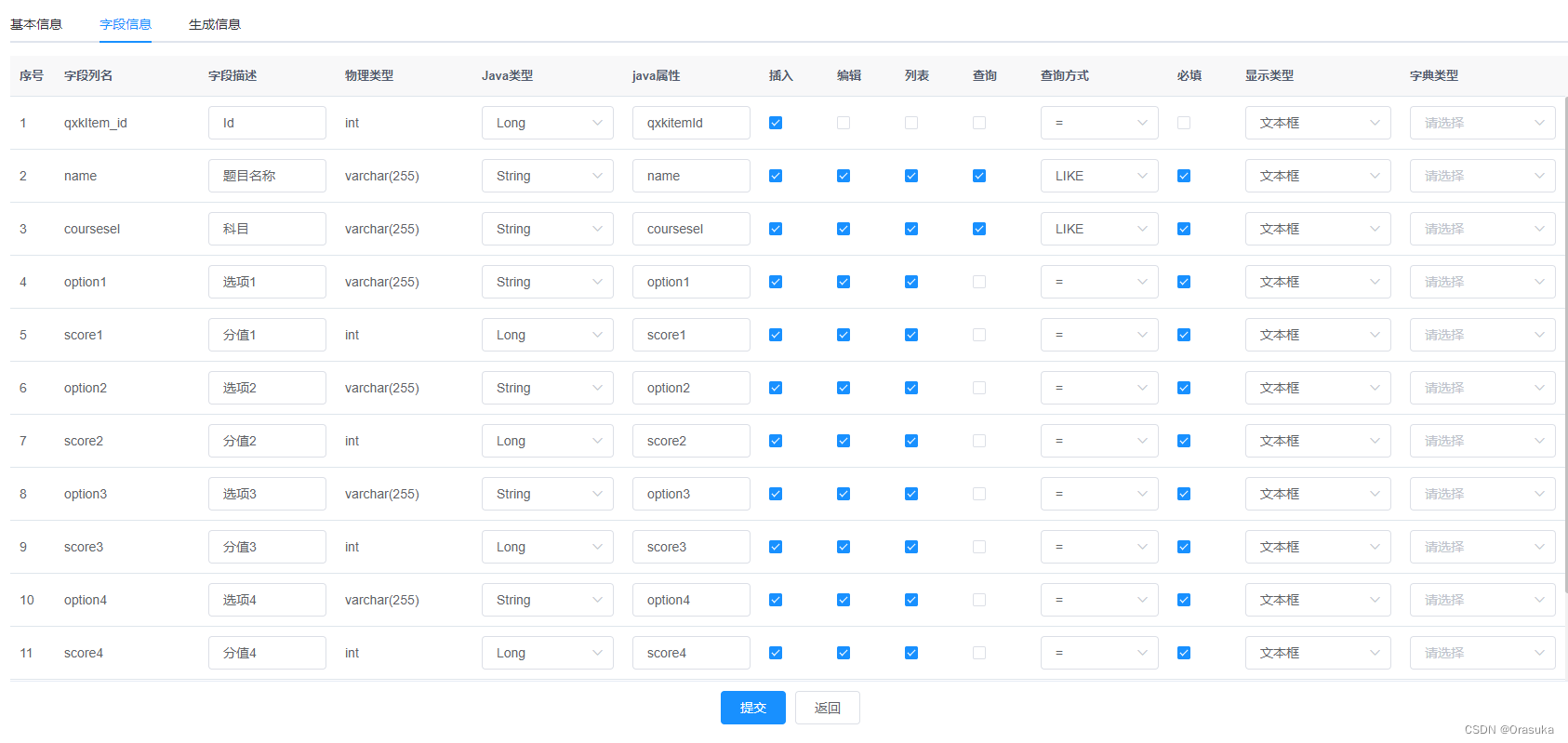1568x743 pixels.
Task: Click the 字典类型 column header
Action: 1434,75
